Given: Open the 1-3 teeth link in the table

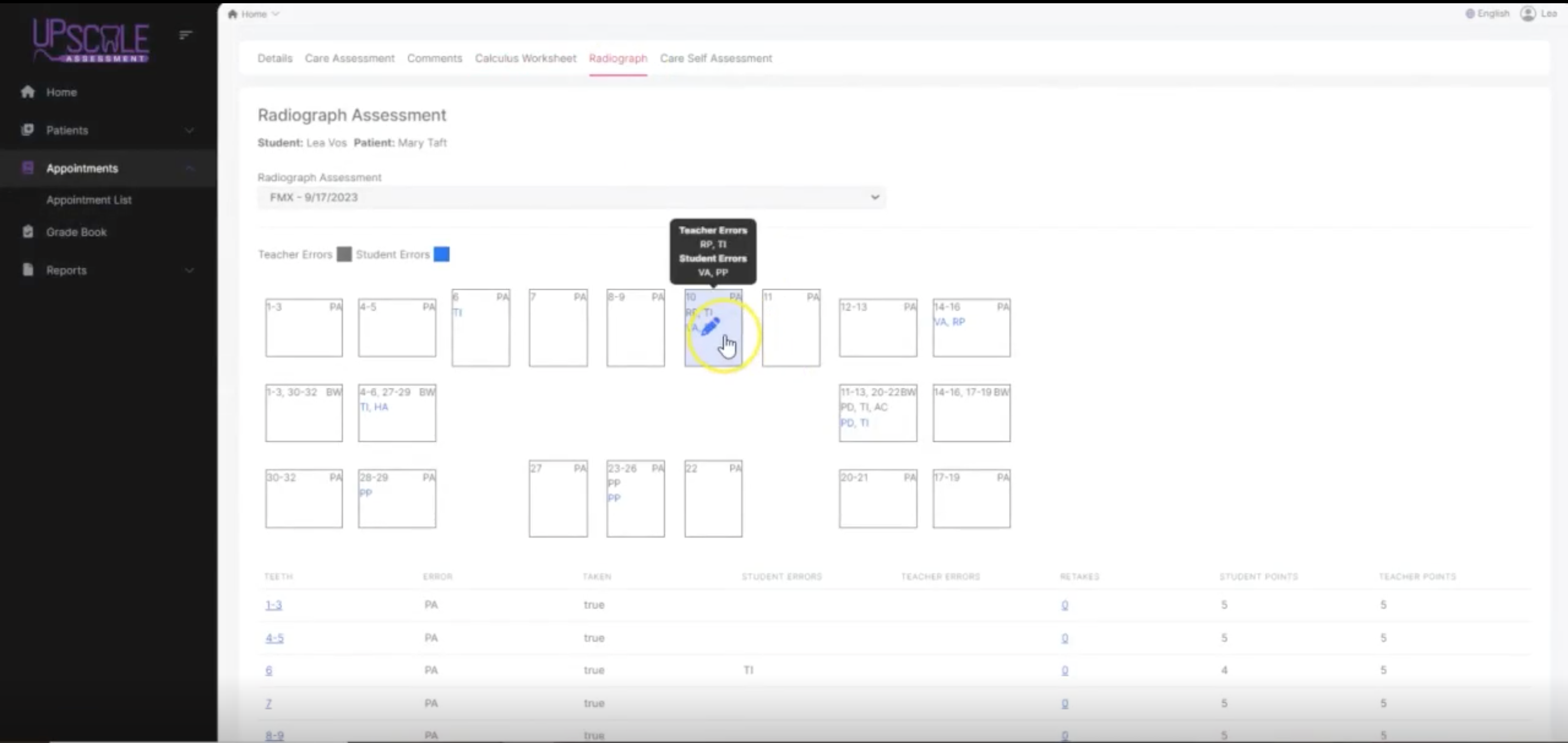Looking at the screenshot, I should [273, 605].
